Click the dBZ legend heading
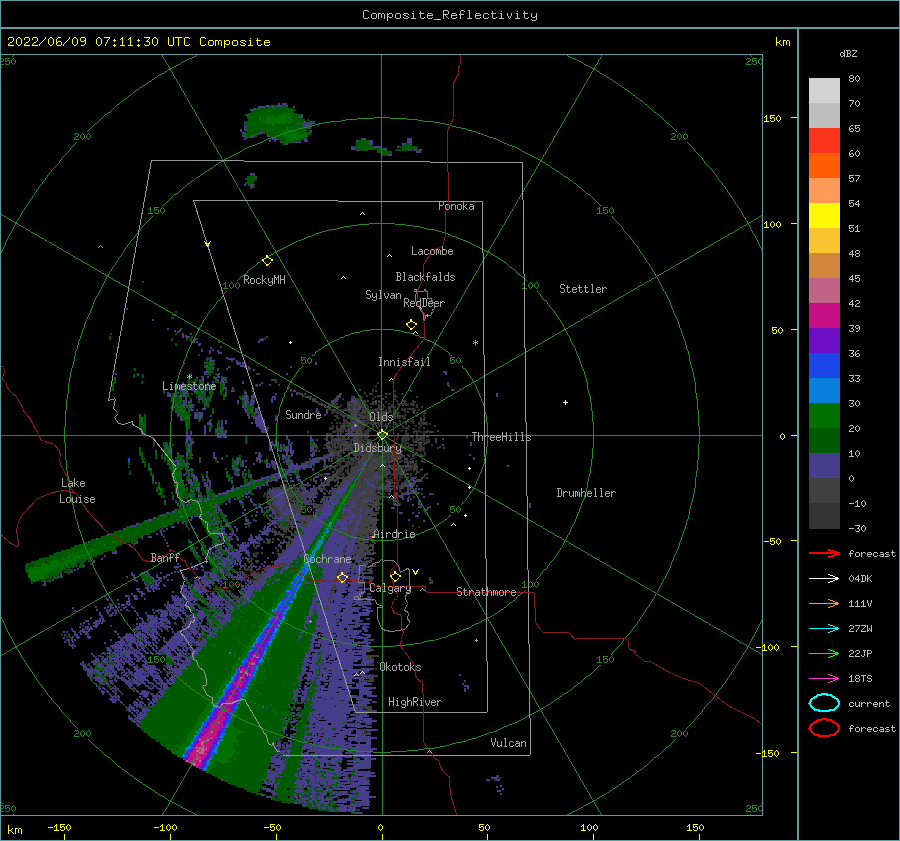 [848, 54]
